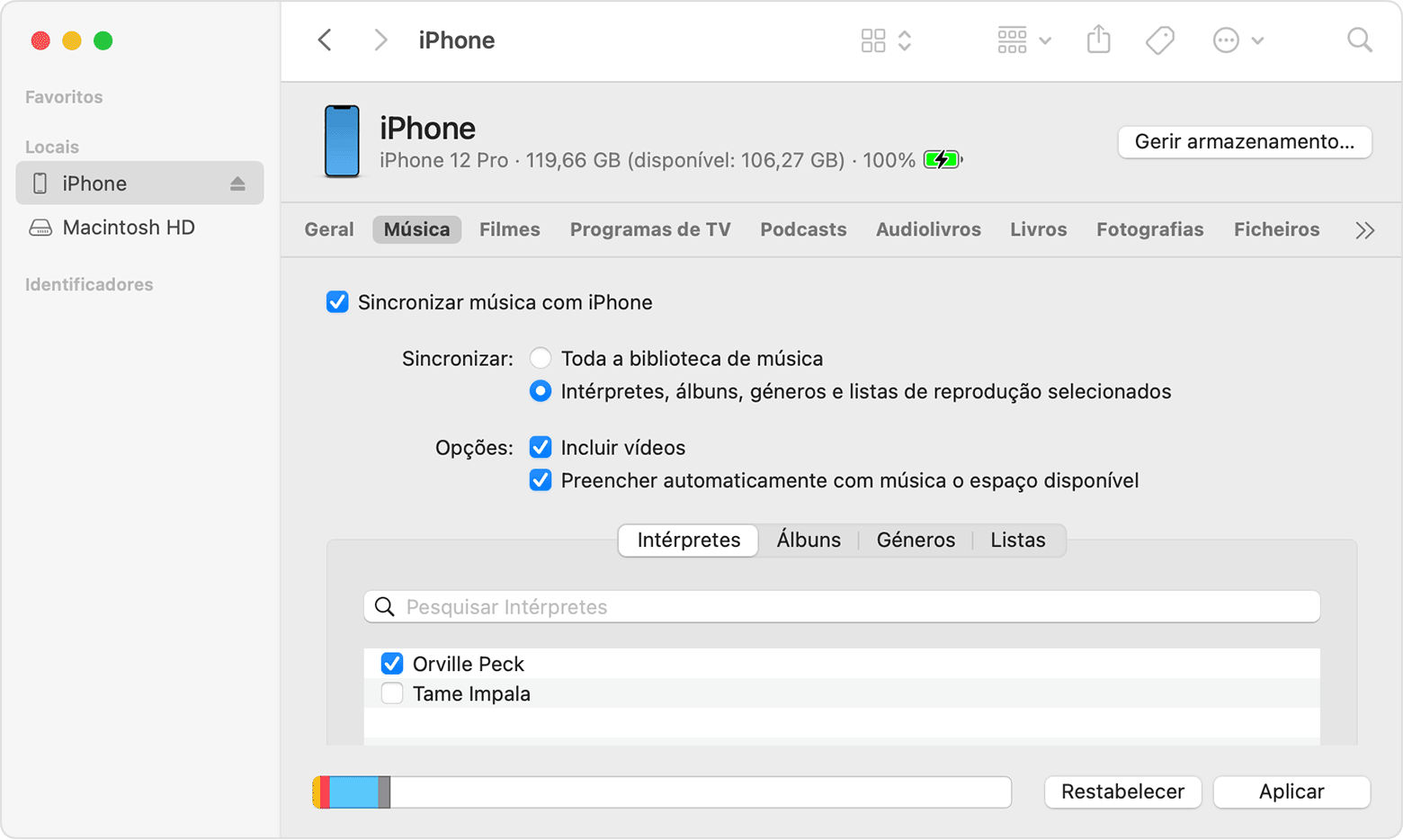This screenshot has width=1403, height=840.
Task: Select iPhone in the sidebar
Action: (139, 183)
